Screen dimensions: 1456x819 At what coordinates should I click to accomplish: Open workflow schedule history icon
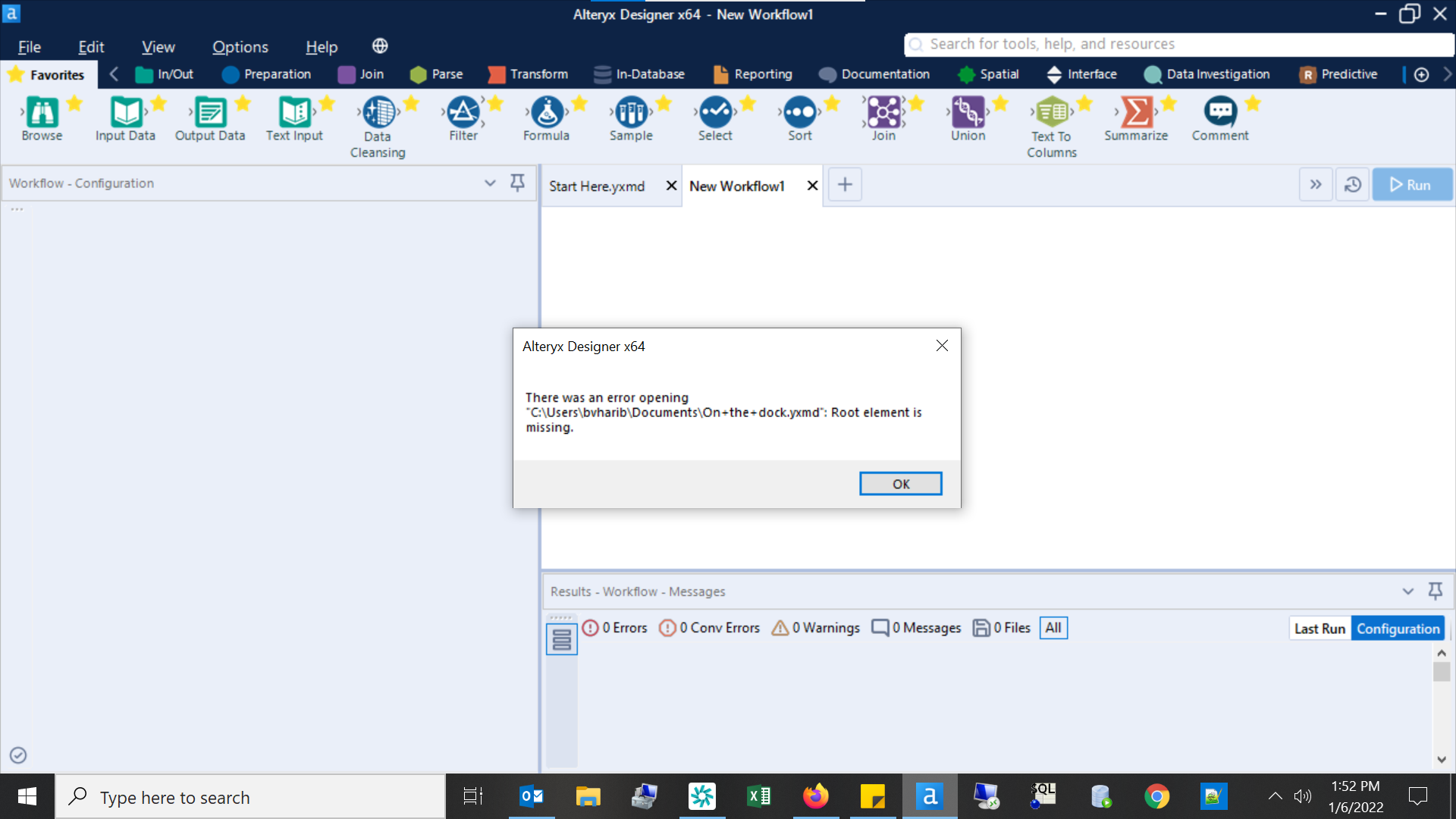[1352, 185]
